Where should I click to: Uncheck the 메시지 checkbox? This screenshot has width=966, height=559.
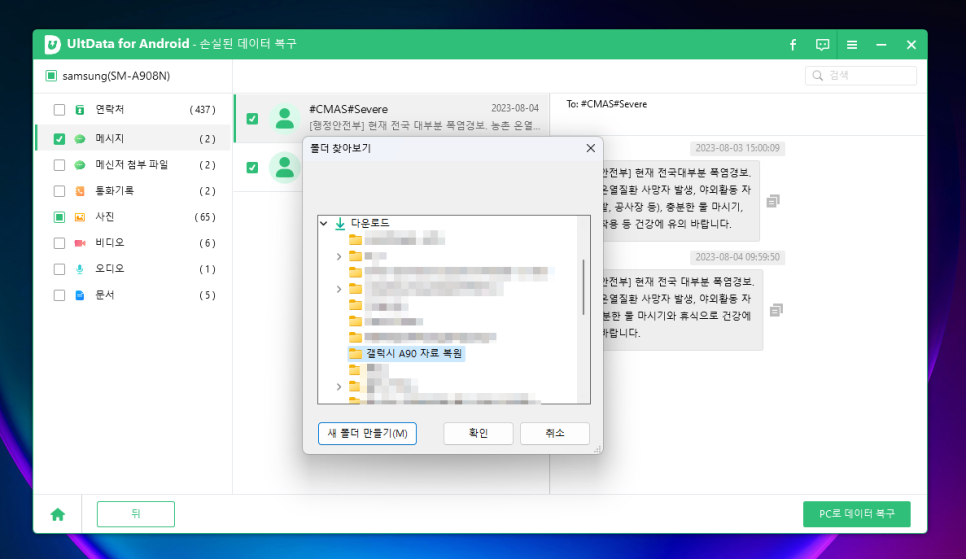click(59, 139)
